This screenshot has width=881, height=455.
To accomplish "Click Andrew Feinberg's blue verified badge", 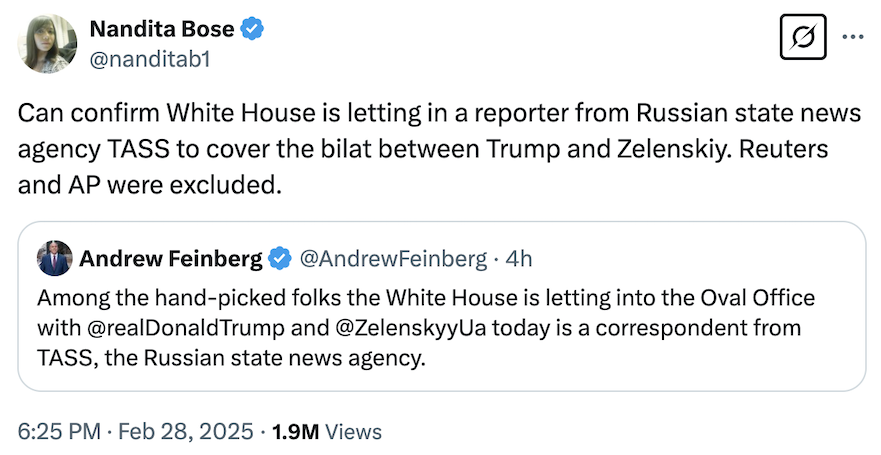I will [x=279, y=260].
